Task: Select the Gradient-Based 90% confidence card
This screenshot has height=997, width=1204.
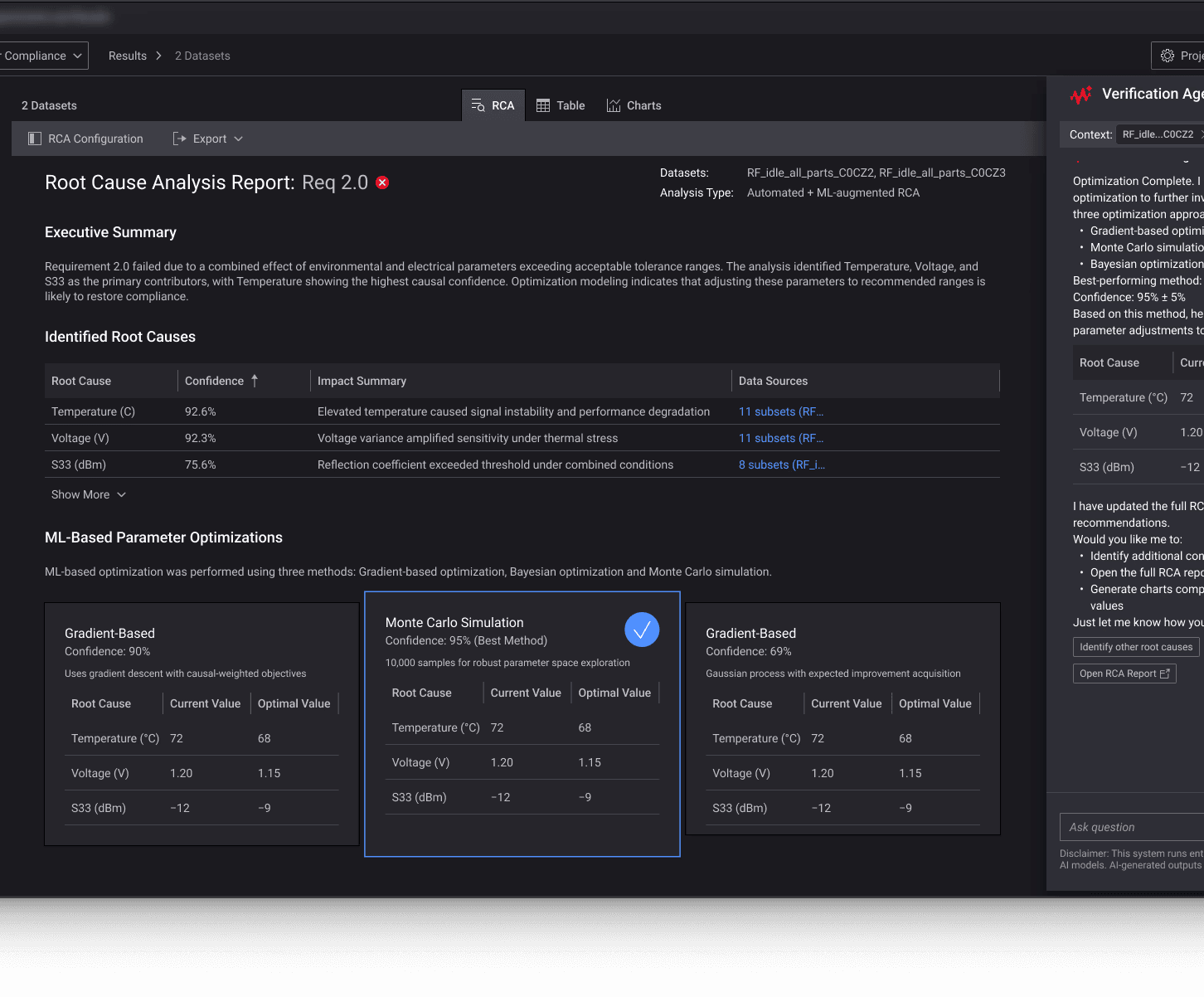Action: tap(201, 724)
